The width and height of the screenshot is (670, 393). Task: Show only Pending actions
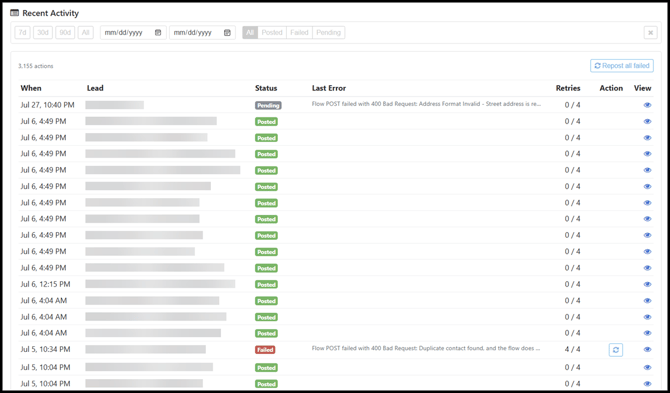(328, 32)
